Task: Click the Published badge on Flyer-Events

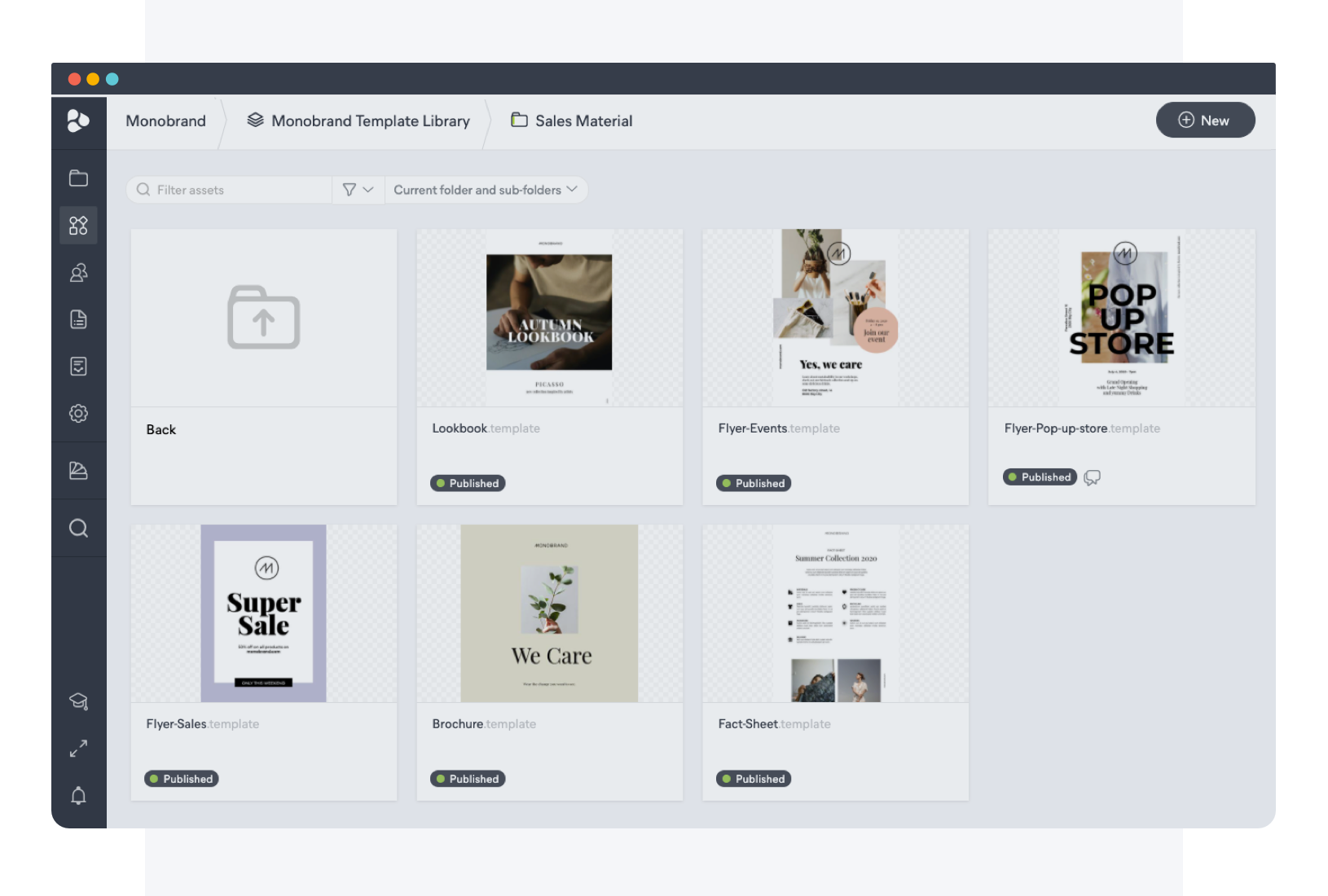Action: pyautogui.click(x=754, y=484)
